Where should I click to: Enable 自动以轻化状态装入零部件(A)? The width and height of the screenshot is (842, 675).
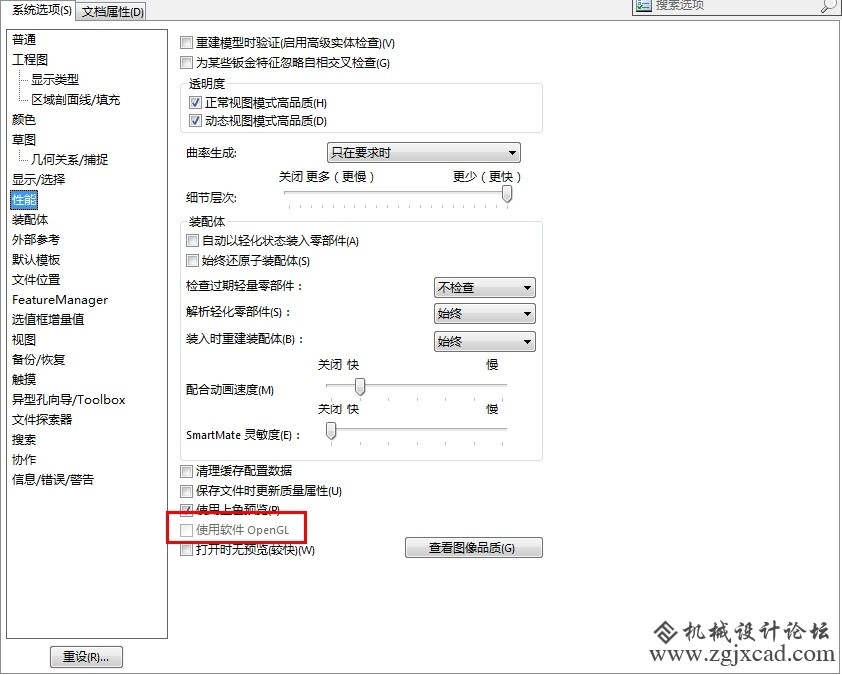[192, 241]
